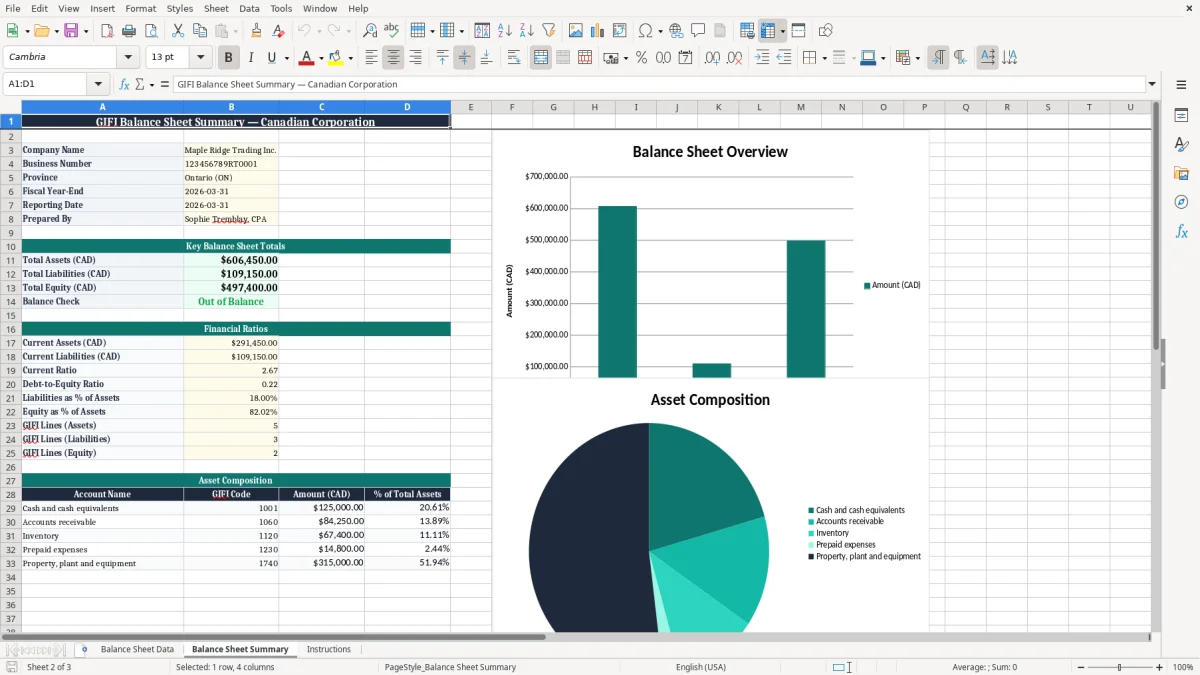The height and width of the screenshot is (675, 1200).
Task: Open Conditional Formatting dropdown arrow
Action: point(917,58)
